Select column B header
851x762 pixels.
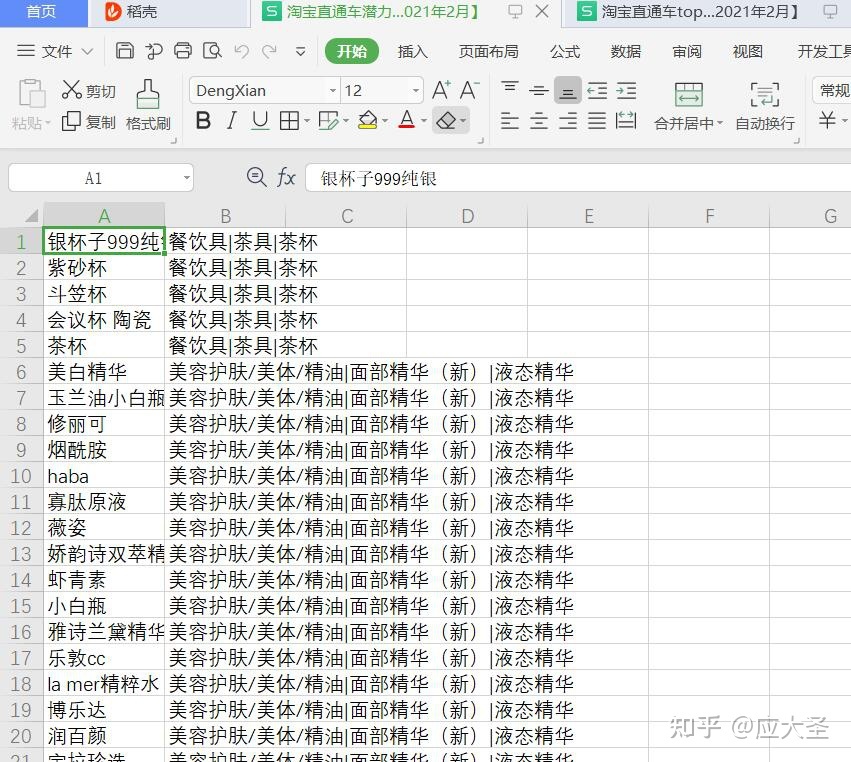point(225,216)
